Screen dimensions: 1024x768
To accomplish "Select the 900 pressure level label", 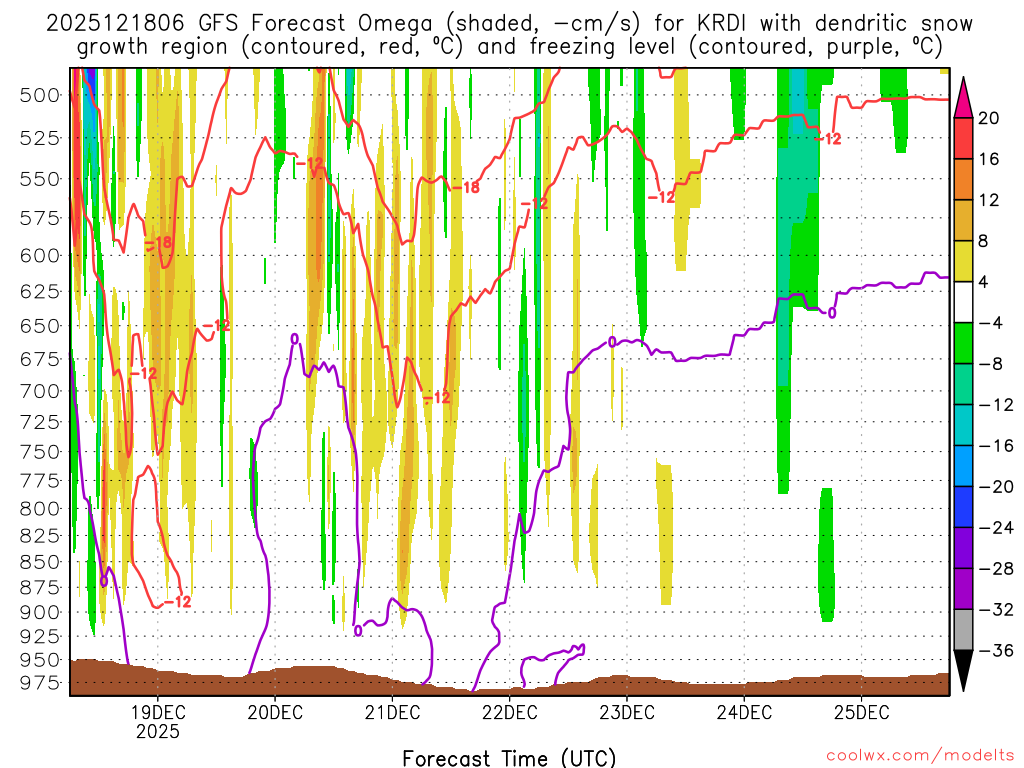I will point(40,613).
